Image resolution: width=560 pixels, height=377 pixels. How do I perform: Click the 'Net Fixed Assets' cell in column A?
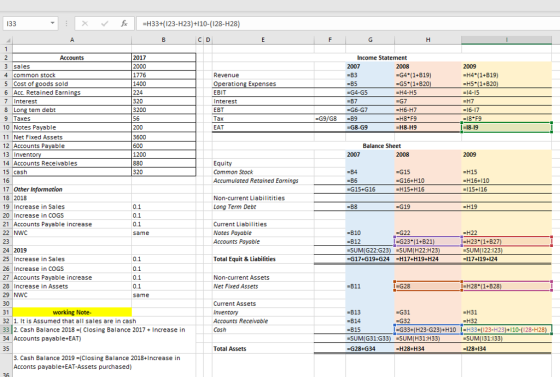pyautogui.click(x=72, y=137)
